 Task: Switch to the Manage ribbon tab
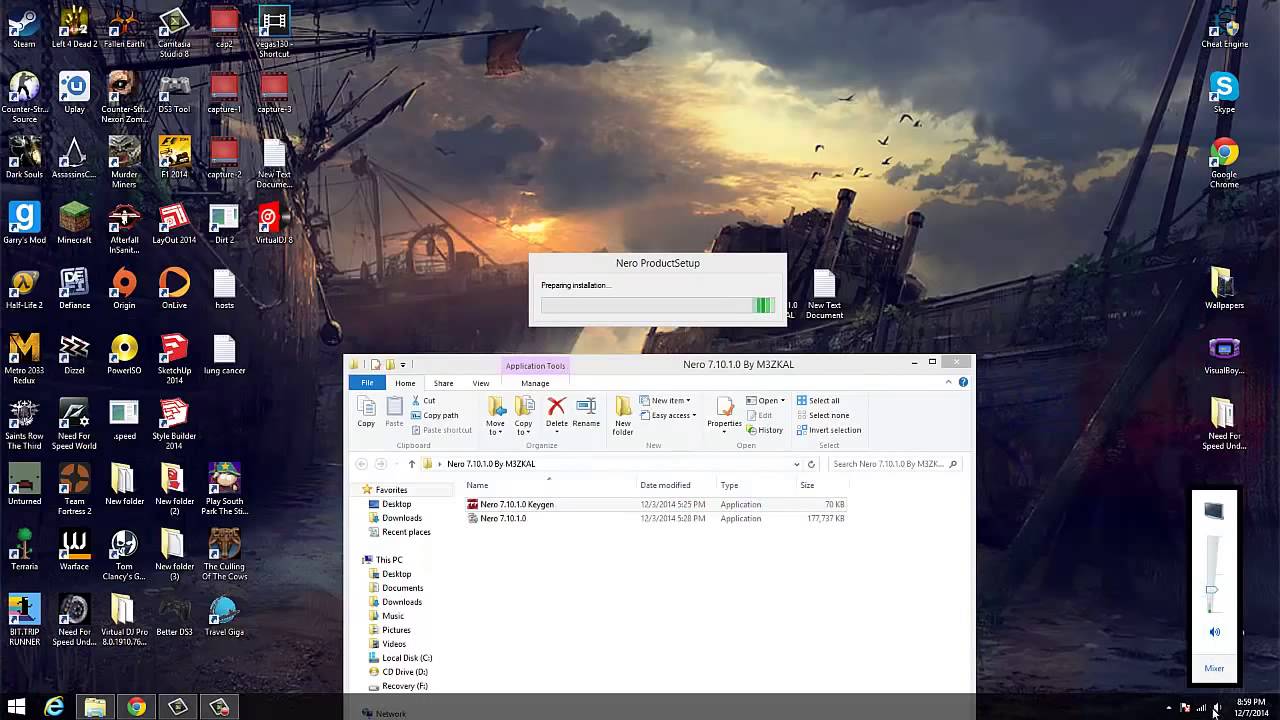(x=535, y=383)
